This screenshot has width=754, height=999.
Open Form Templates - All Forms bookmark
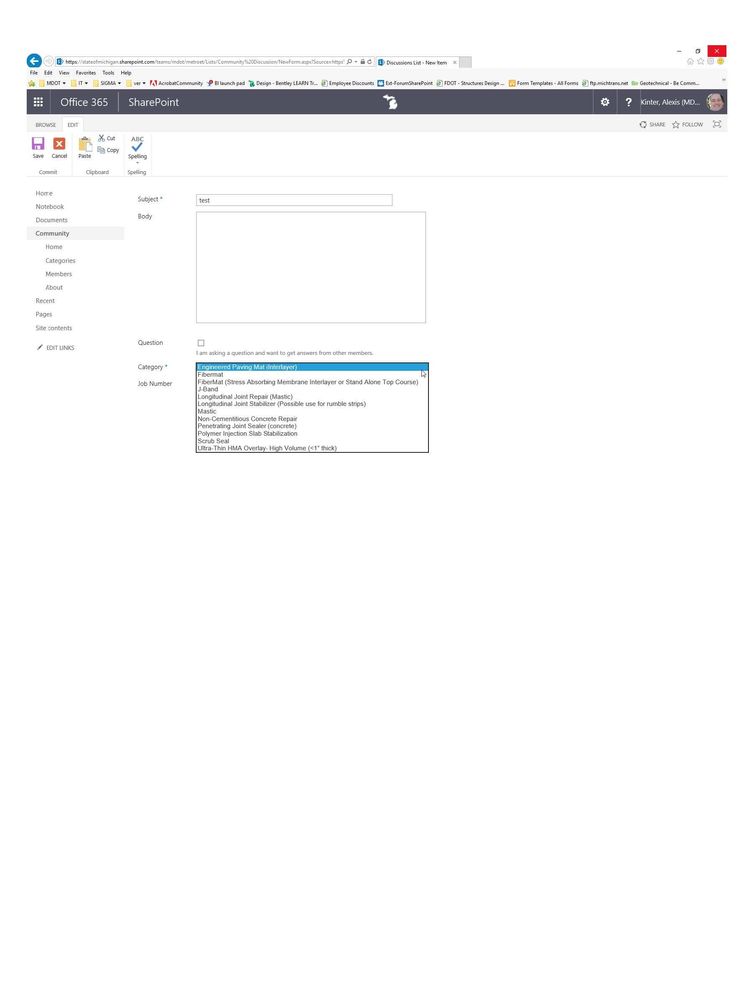click(x=544, y=83)
